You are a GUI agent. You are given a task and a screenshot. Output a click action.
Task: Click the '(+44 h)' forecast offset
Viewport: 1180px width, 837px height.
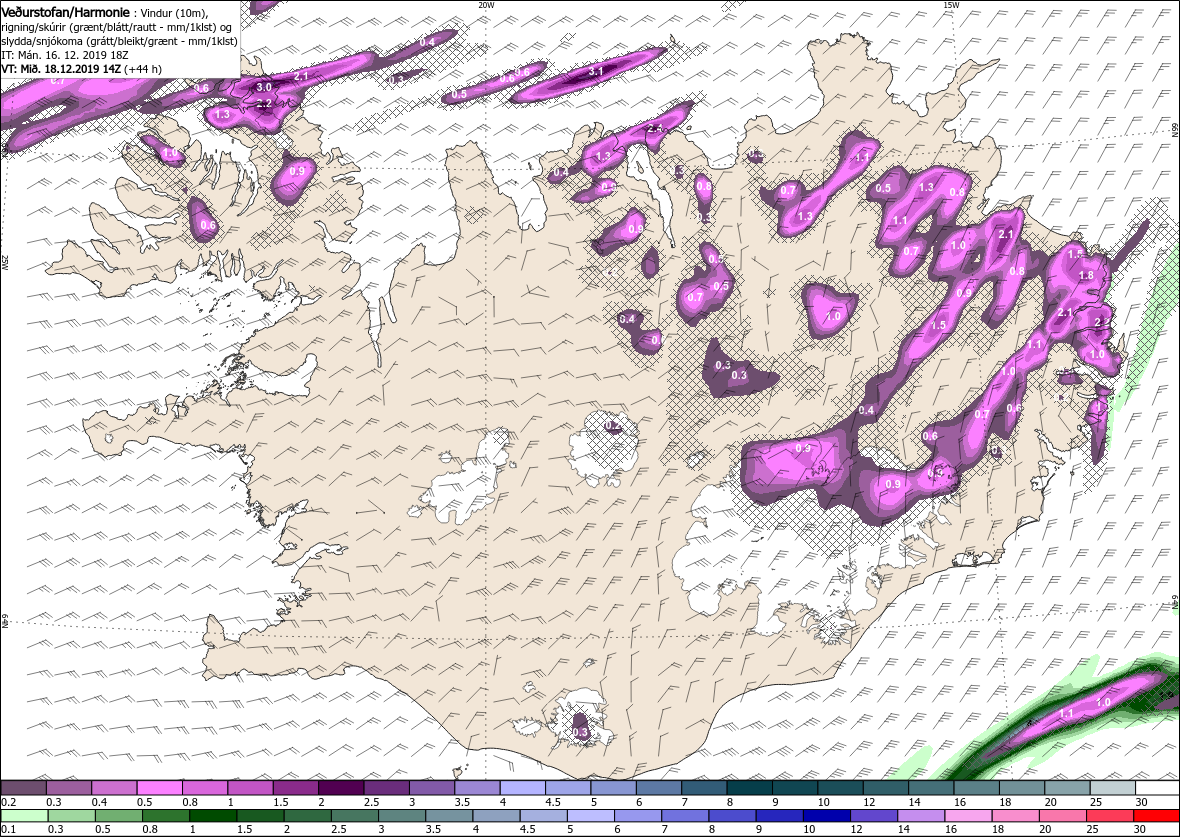point(144,68)
